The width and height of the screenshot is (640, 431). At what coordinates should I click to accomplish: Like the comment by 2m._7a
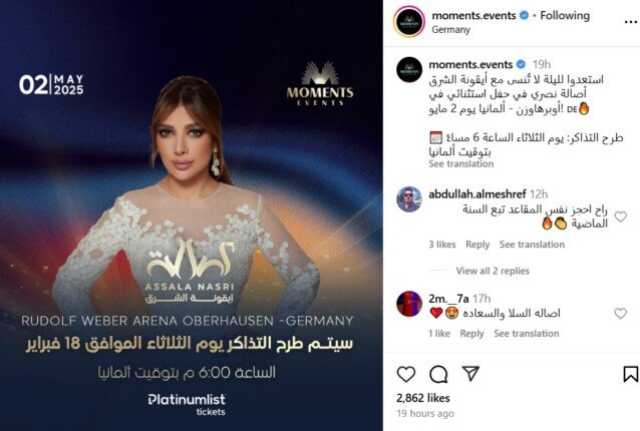[x=620, y=313]
